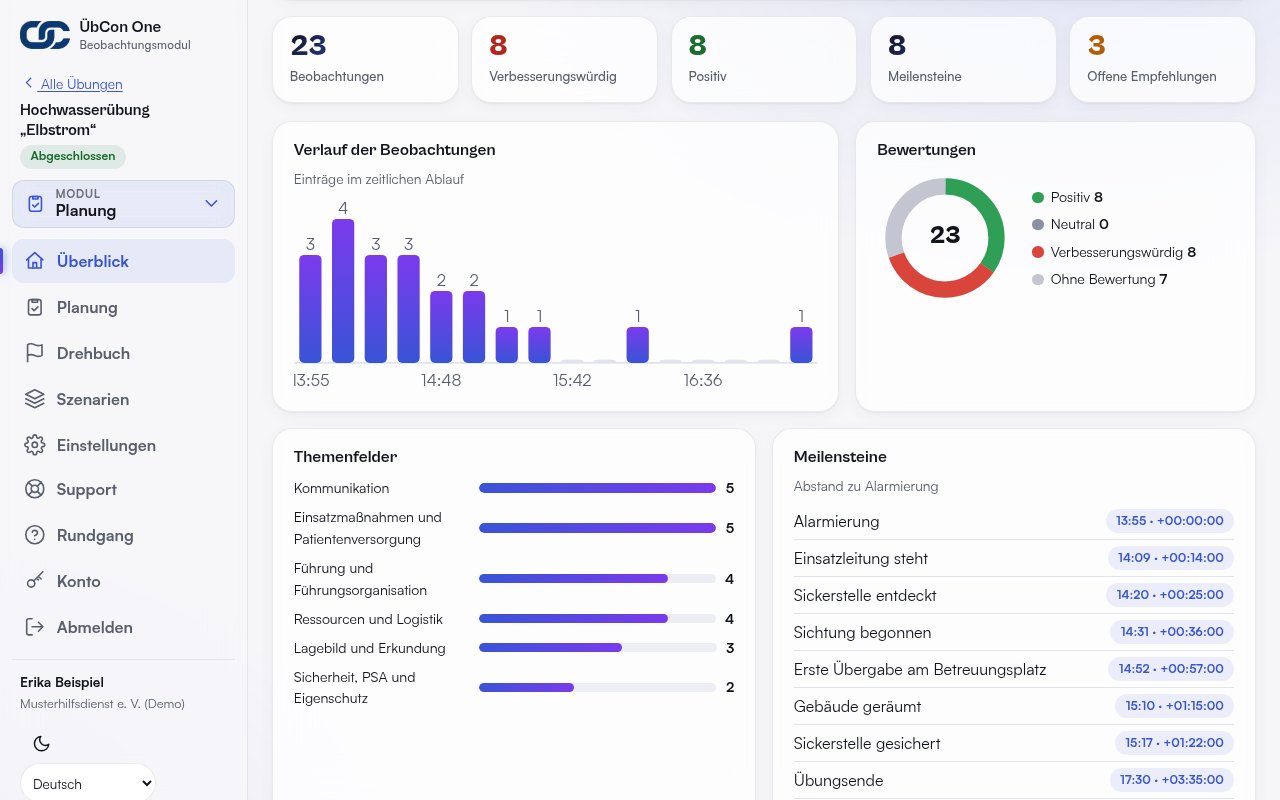Select the Sickerstelle entdeckt milestone row
The image size is (1280, 800).
[1014, 595]
